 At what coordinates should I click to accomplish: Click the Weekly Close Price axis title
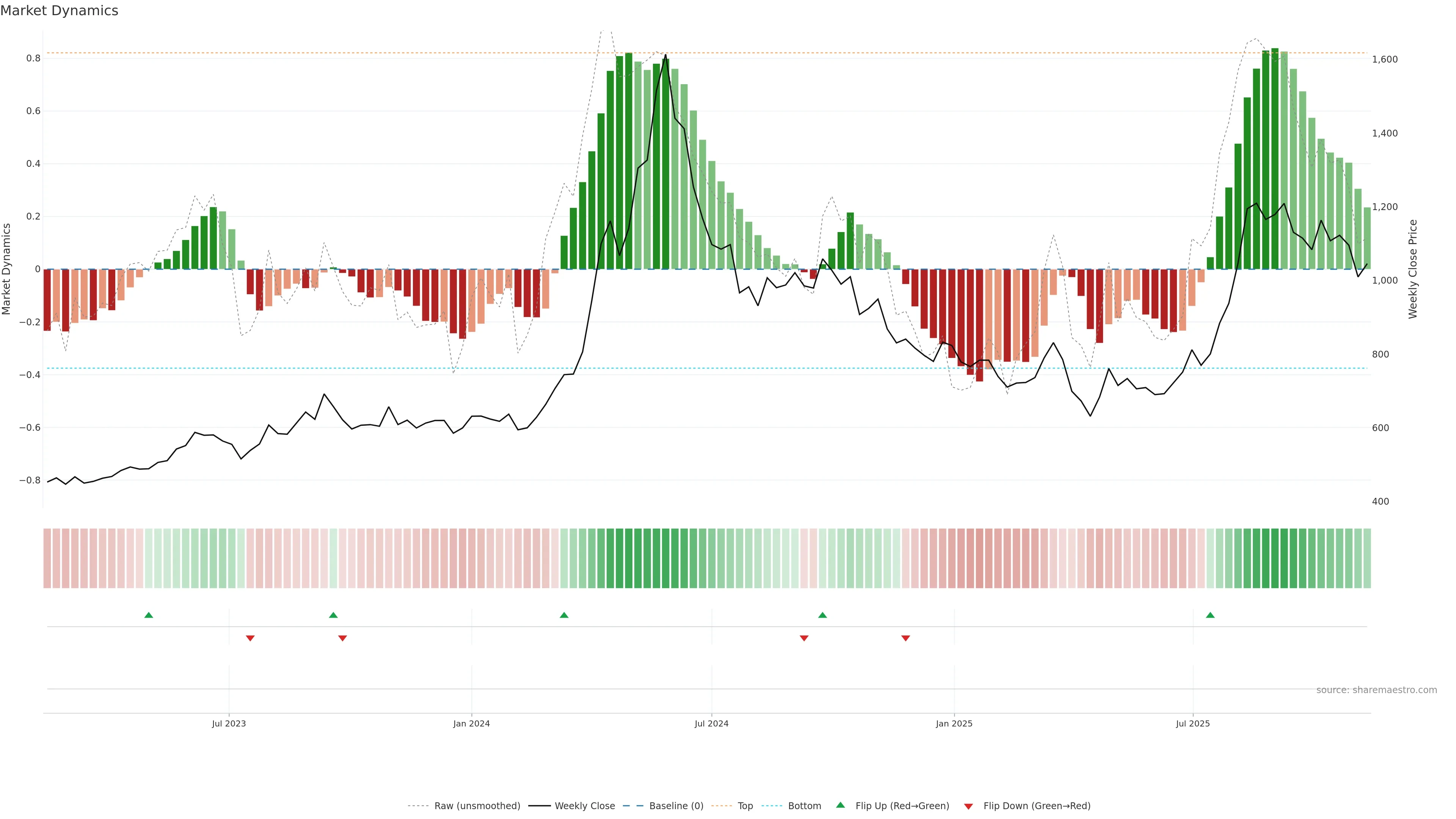pos(1412,269)
